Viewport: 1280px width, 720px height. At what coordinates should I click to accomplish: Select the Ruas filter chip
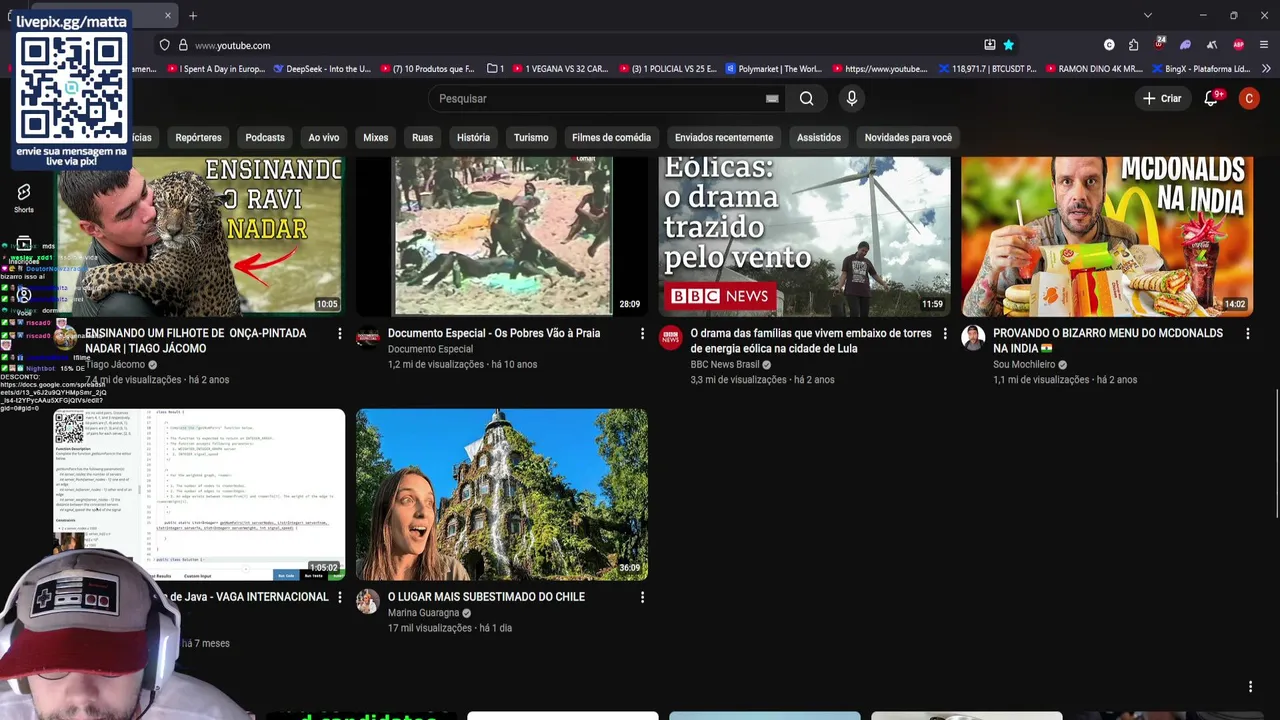tap(422, 137)
